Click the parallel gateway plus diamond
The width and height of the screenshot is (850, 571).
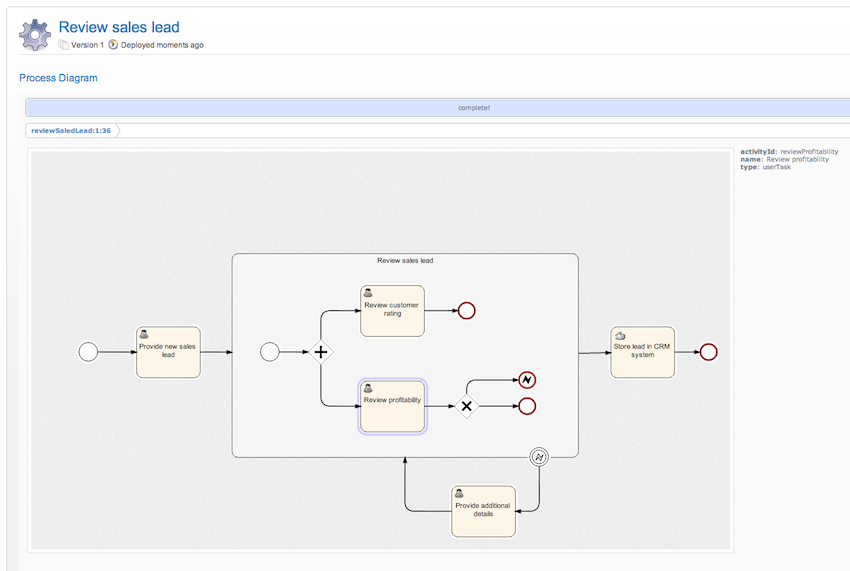pyautogui.click(x=321, y=352)
